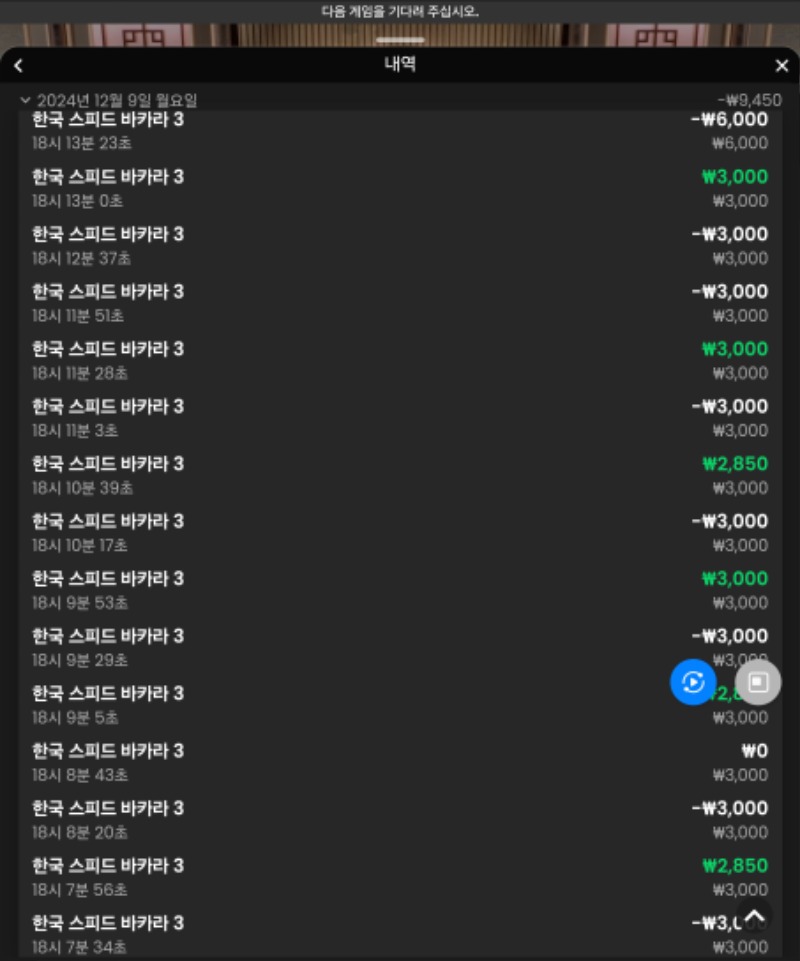Collapse the 2024년 12월 9일 월요일 section
This screenshot has width=800, height=961.
[x=25, y=99]
